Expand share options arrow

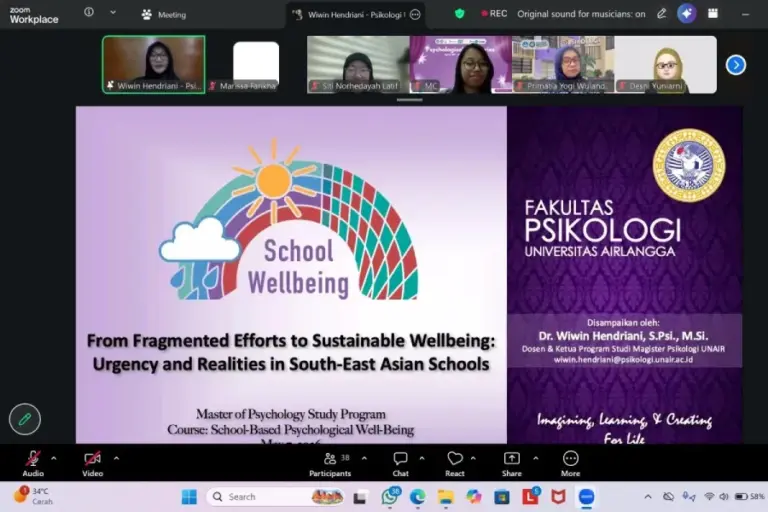tap(535, 459)
